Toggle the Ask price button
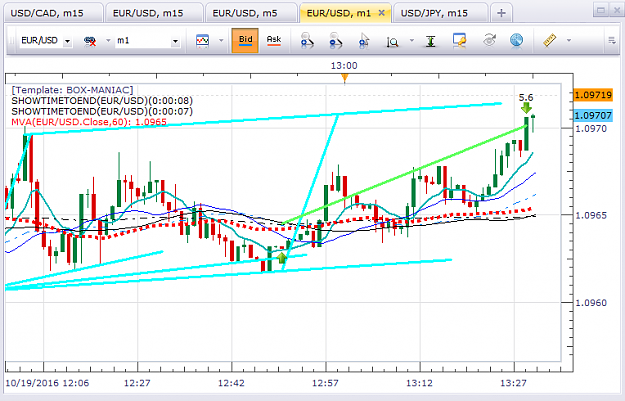 pyautogui.click(x=274, y=40)
